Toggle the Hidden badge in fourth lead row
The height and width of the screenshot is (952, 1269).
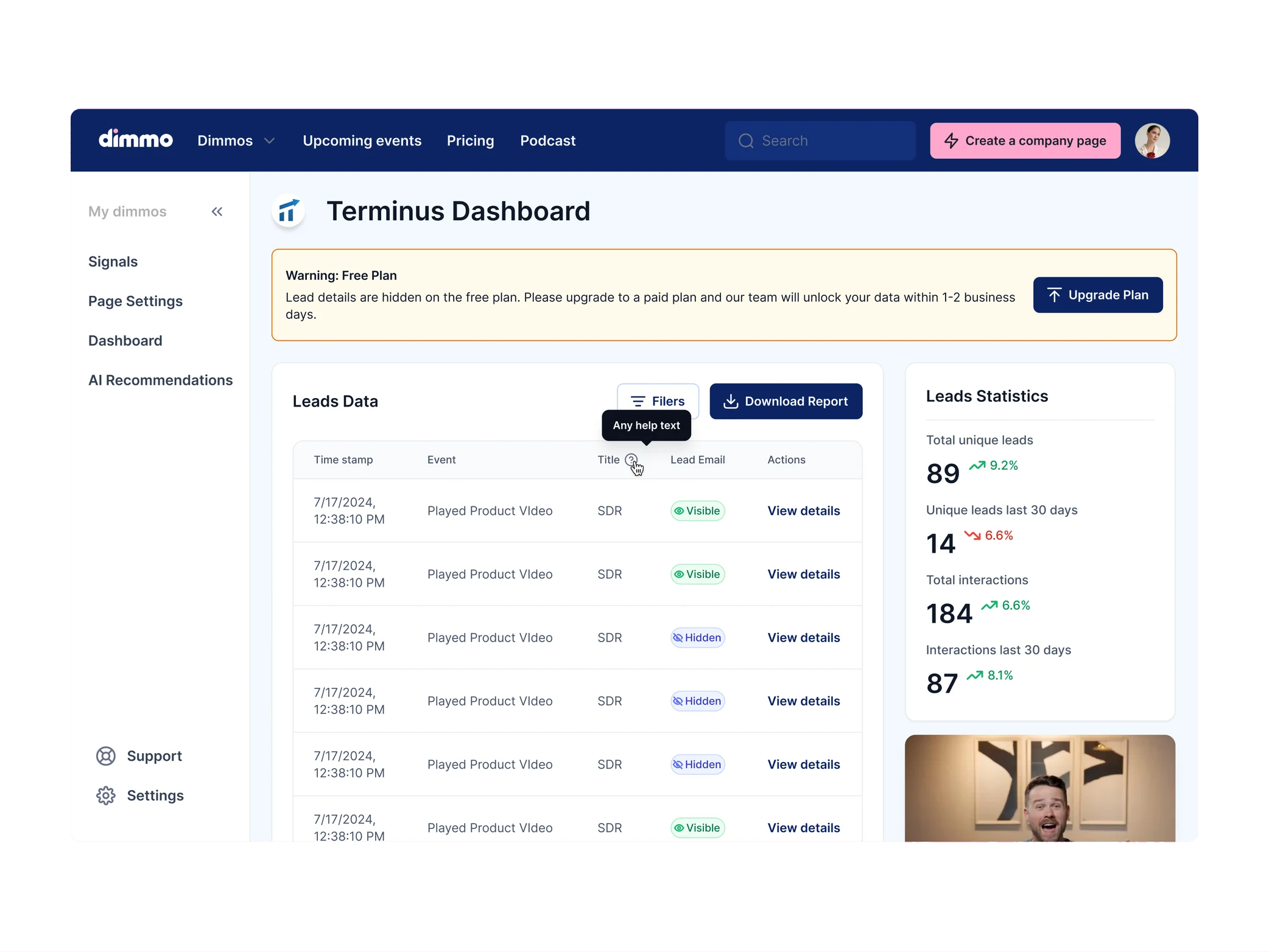pos(698,701)
